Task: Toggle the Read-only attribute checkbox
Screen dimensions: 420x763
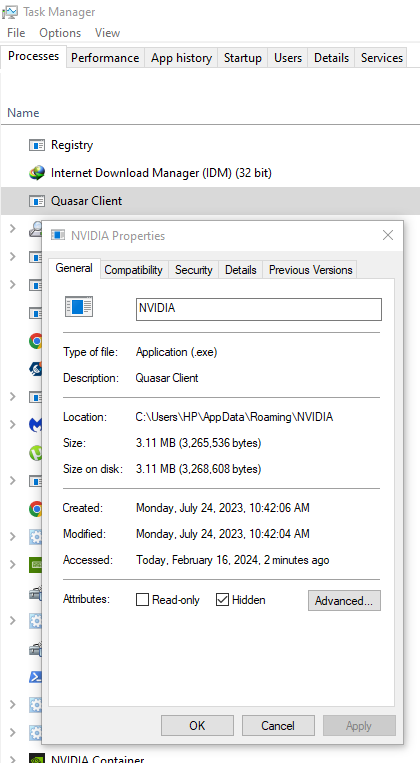Action: tap(142, 600)
